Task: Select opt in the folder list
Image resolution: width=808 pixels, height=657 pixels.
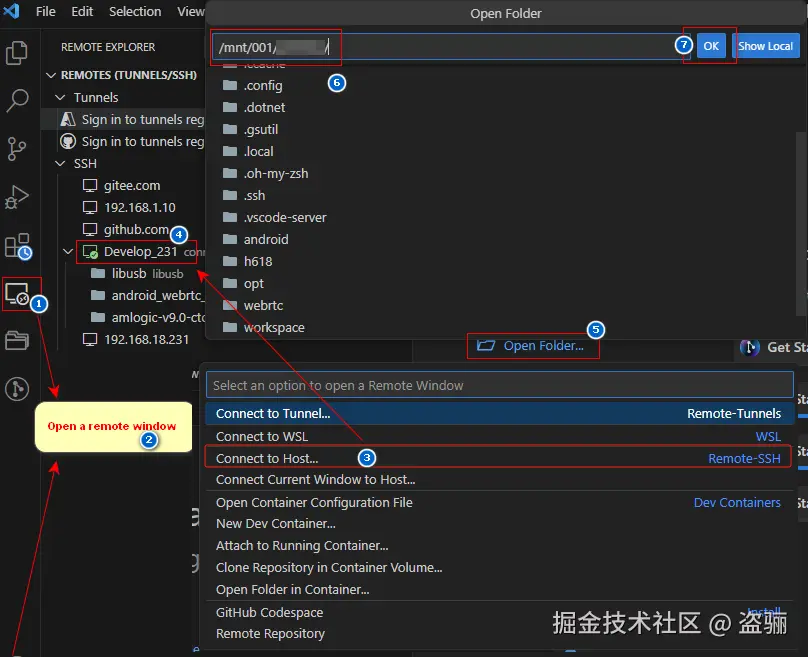Action: [x=254, y=283]
